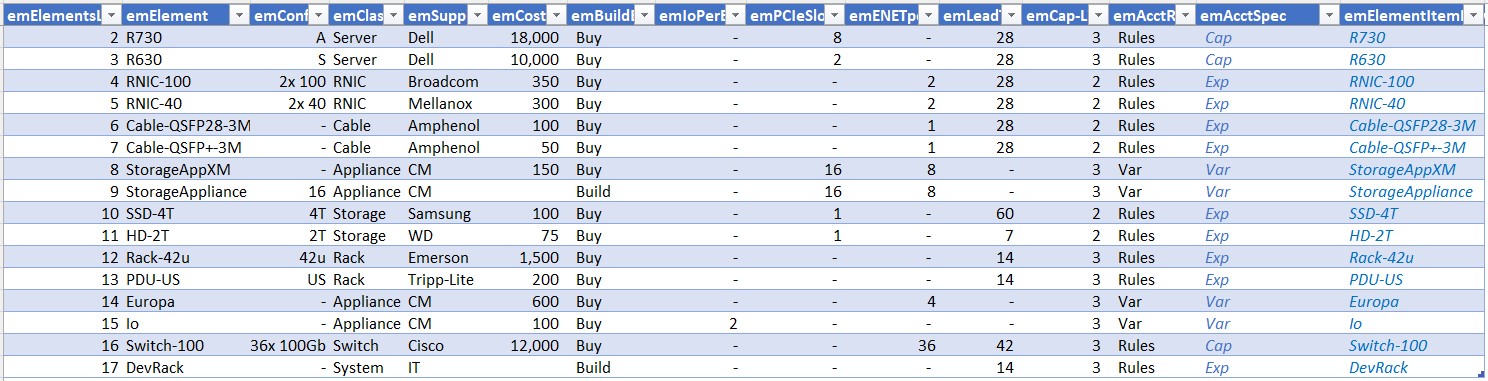The image size is (1488, 381).
Task: Open the emSupplier column filter arrow
Action: click(479, 16)
